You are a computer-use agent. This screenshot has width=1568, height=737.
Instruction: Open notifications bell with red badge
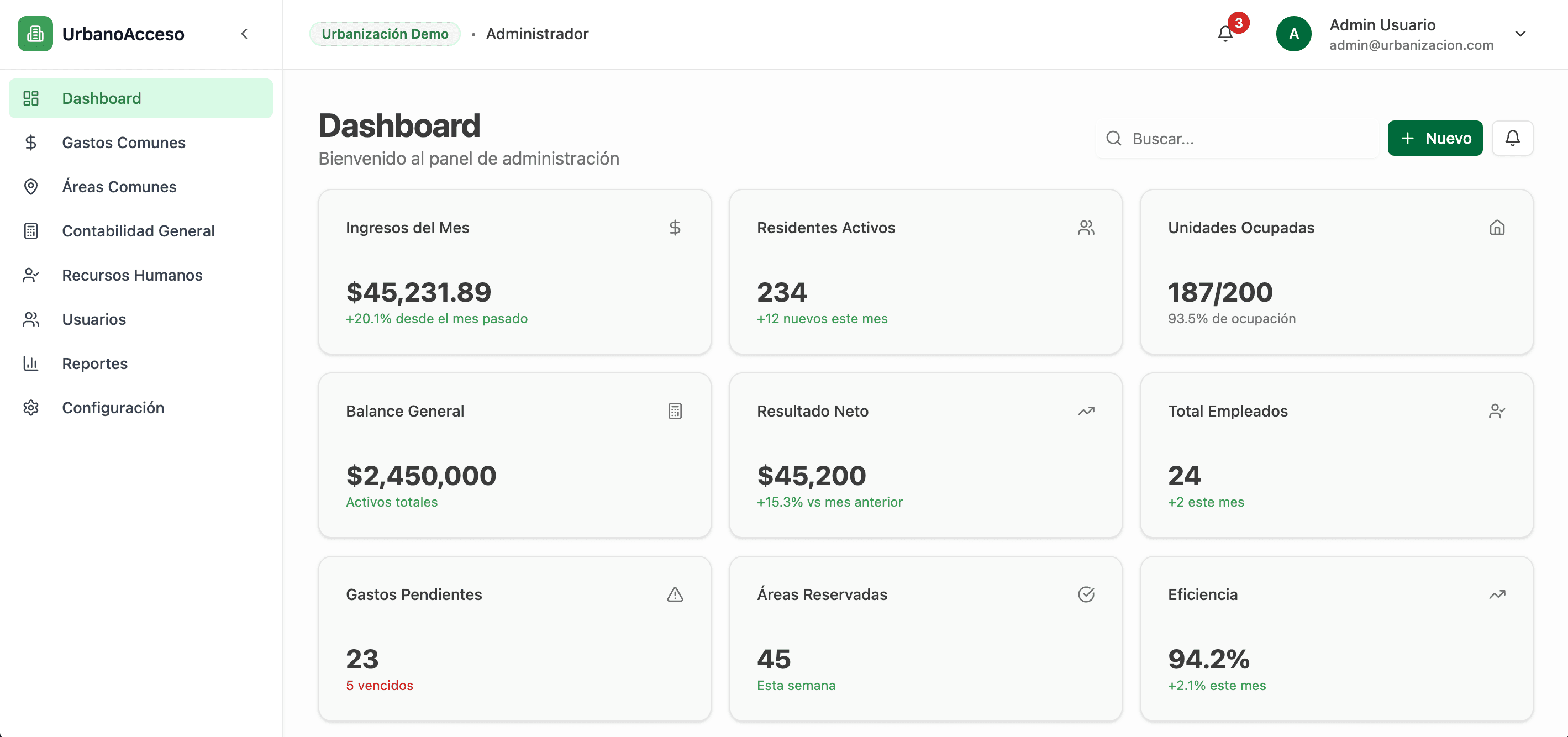(1225, 34)
